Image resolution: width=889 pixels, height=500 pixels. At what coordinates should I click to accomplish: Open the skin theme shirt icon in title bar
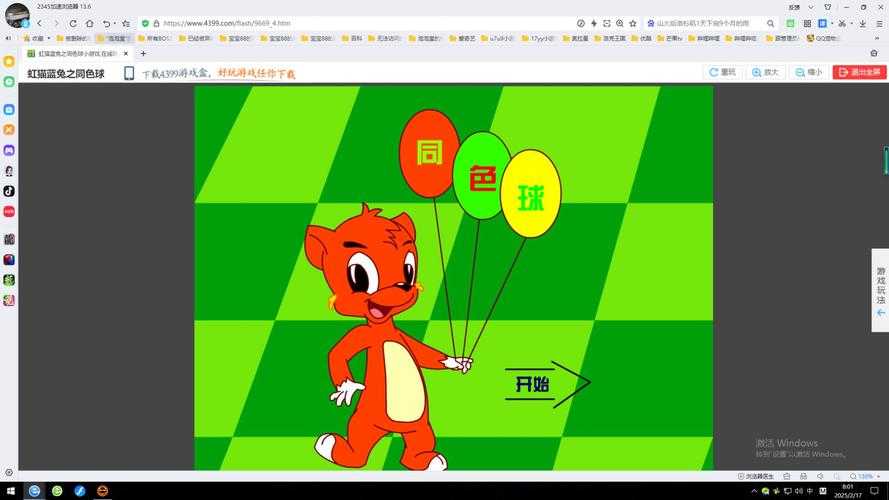827,7
